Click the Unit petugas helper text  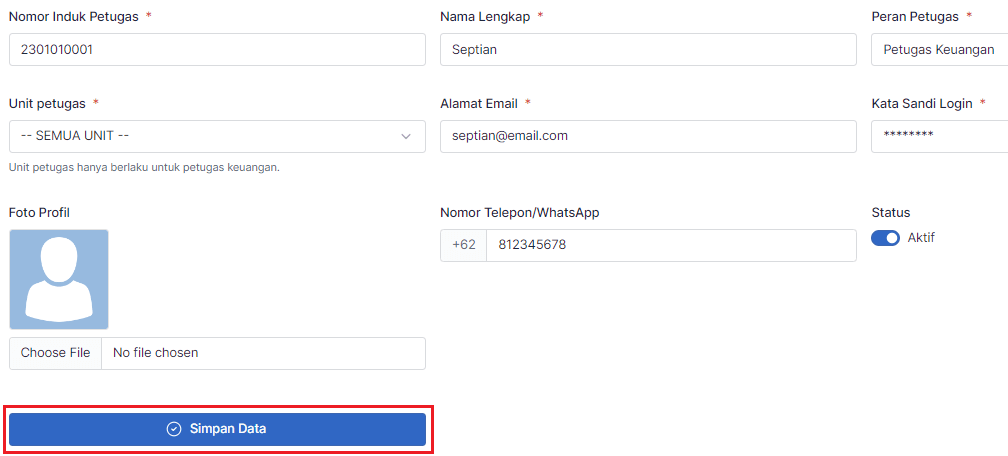[x=144, y=167]
